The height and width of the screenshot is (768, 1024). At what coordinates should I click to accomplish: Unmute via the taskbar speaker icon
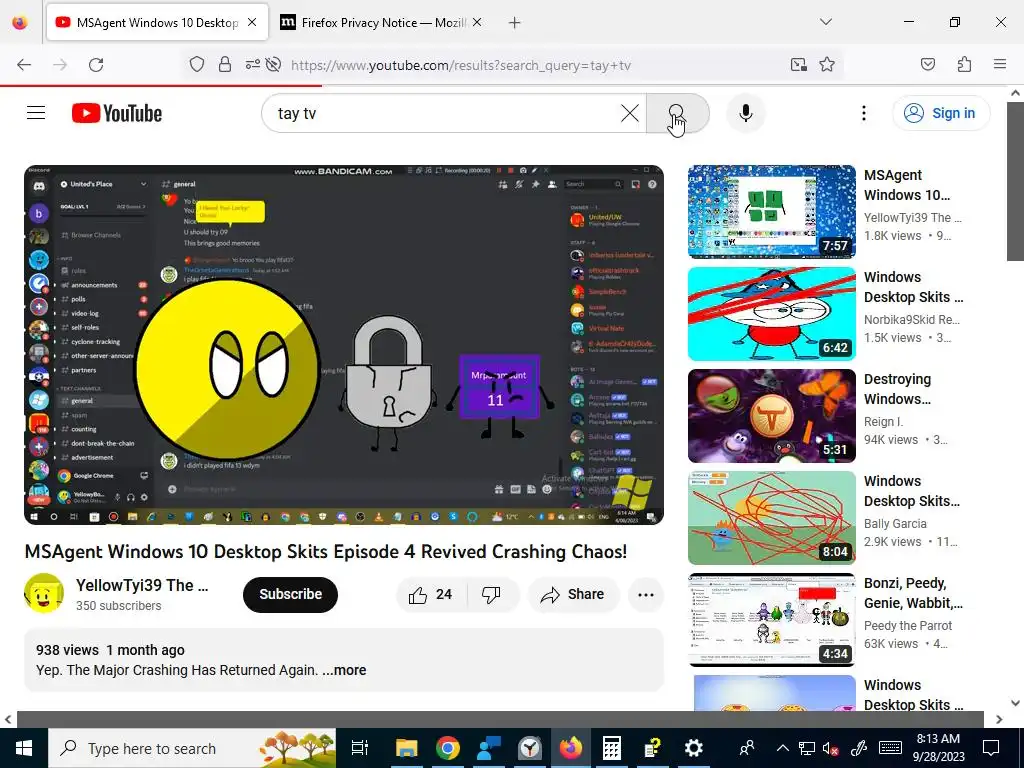coord(831,748)
